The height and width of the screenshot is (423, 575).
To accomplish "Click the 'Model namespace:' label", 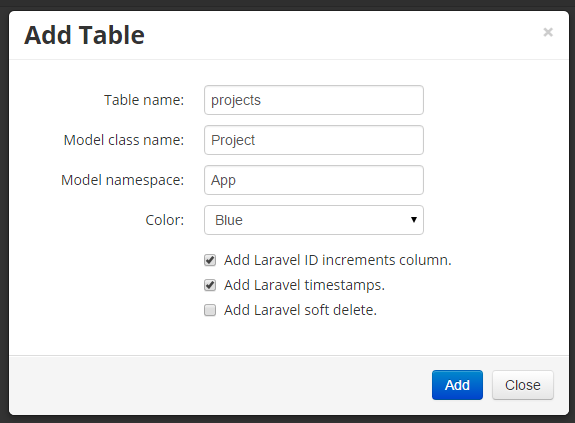I will click(122, 180).
